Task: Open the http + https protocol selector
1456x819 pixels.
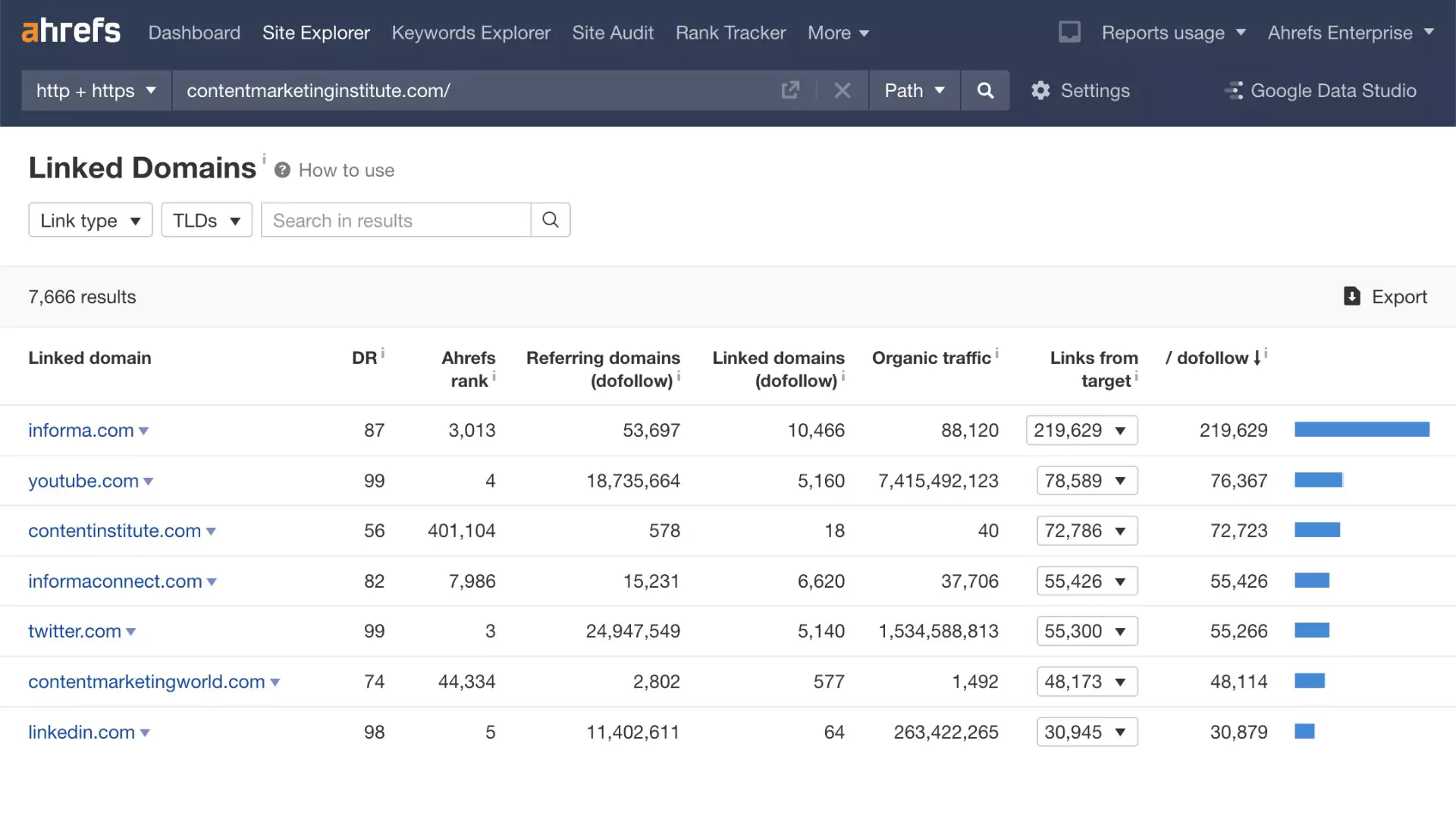Action: click(x=96, y=91)
